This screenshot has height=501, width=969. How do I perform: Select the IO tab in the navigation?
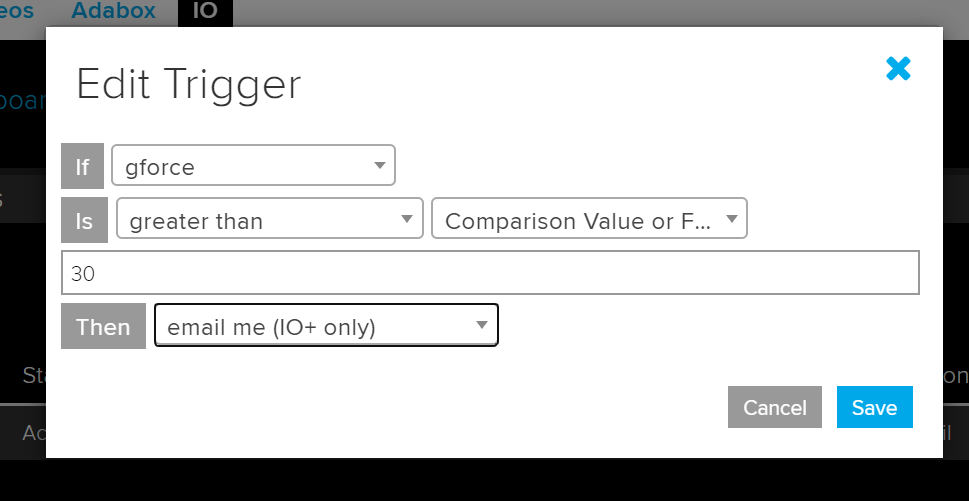coord(205,12)
